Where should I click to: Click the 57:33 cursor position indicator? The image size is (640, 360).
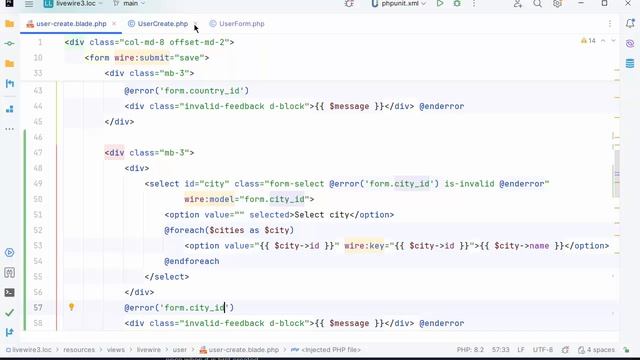[500, 350]
